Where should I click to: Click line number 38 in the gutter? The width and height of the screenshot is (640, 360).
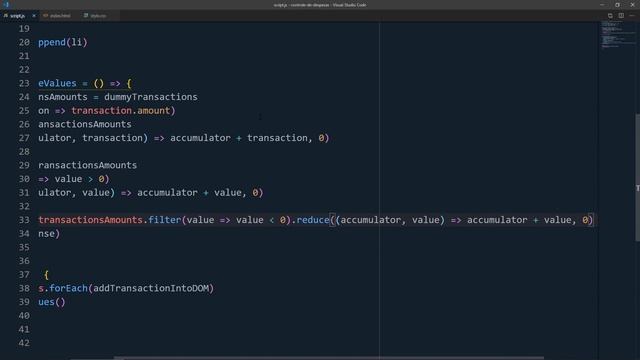24,288
